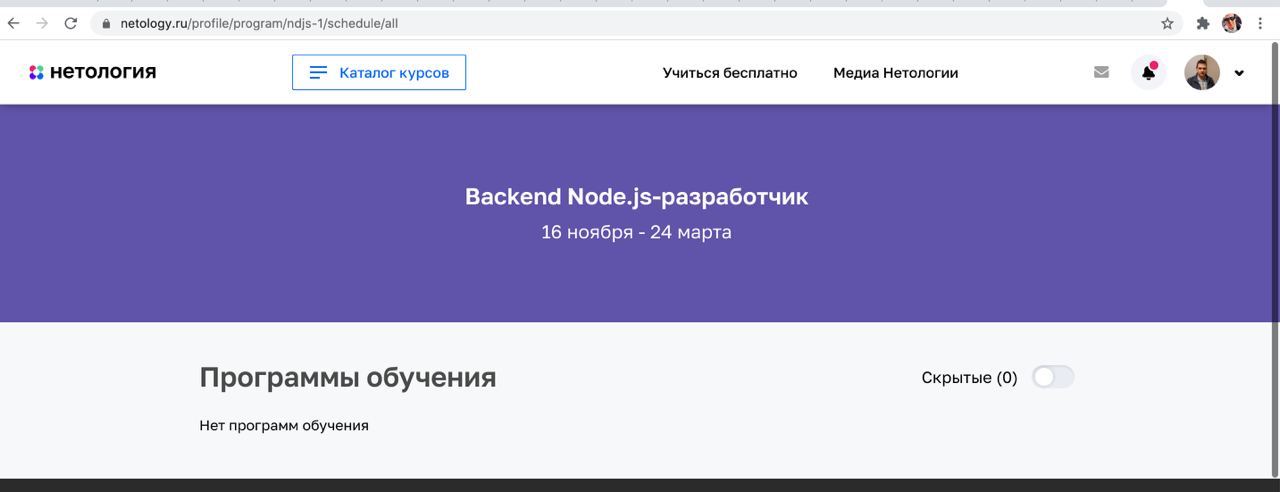Open the browser extensions puzzle icon

1203,23
